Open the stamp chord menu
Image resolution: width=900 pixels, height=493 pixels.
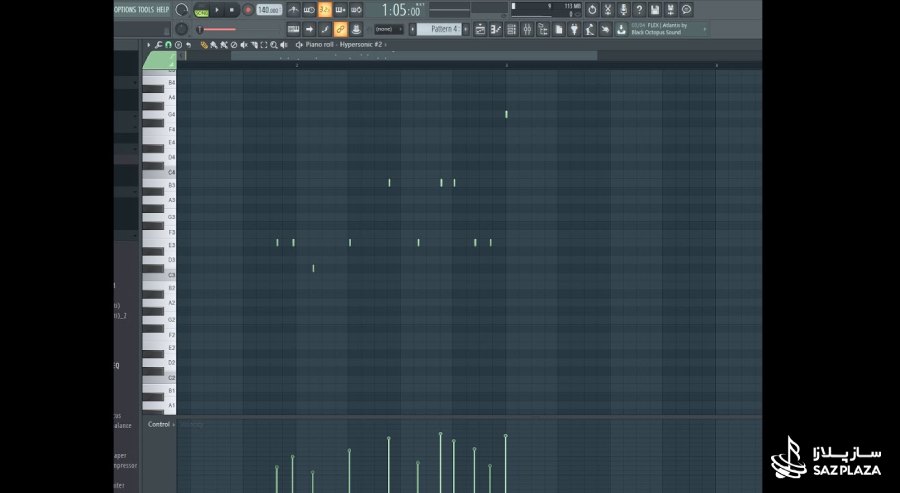(x=178, y=45)
